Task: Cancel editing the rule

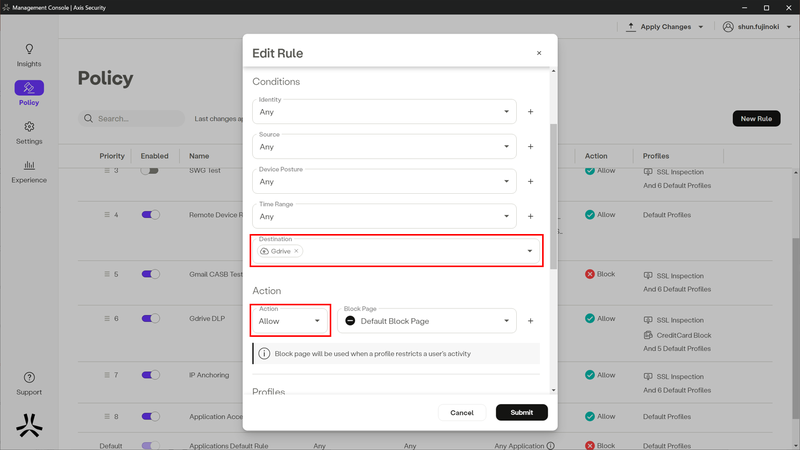Action: (462, 412)
